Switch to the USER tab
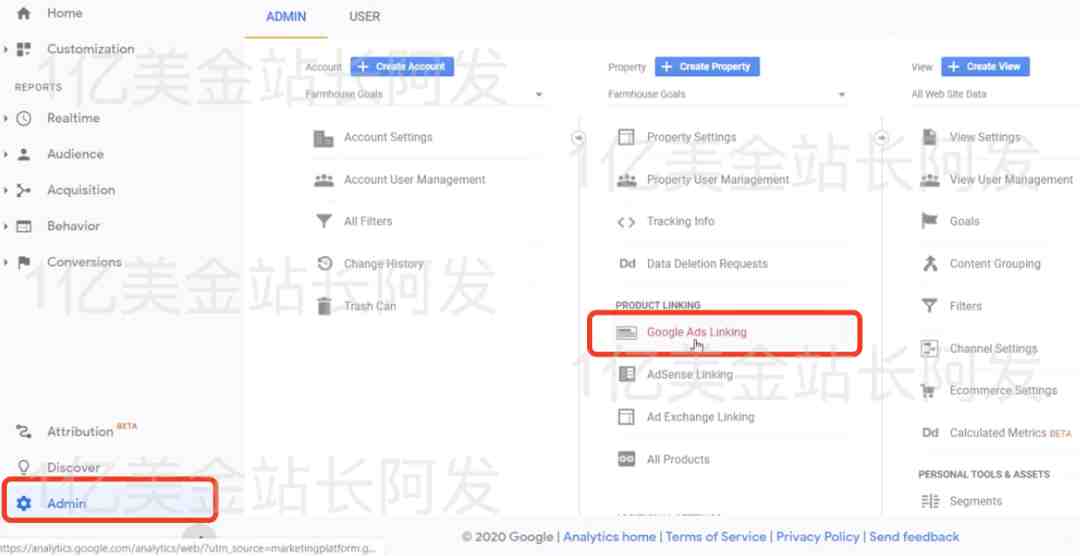 pyautogui.click(x=364, y=17)
